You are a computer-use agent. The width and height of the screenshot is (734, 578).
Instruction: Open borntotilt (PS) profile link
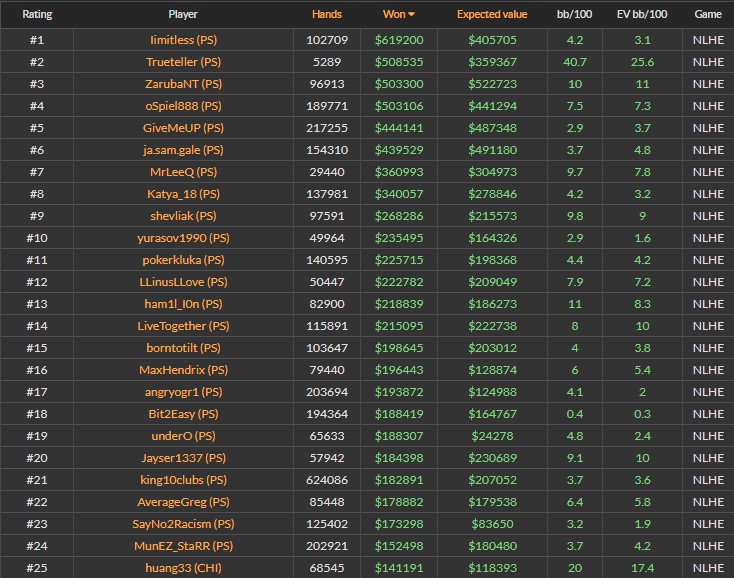(183, 348)
